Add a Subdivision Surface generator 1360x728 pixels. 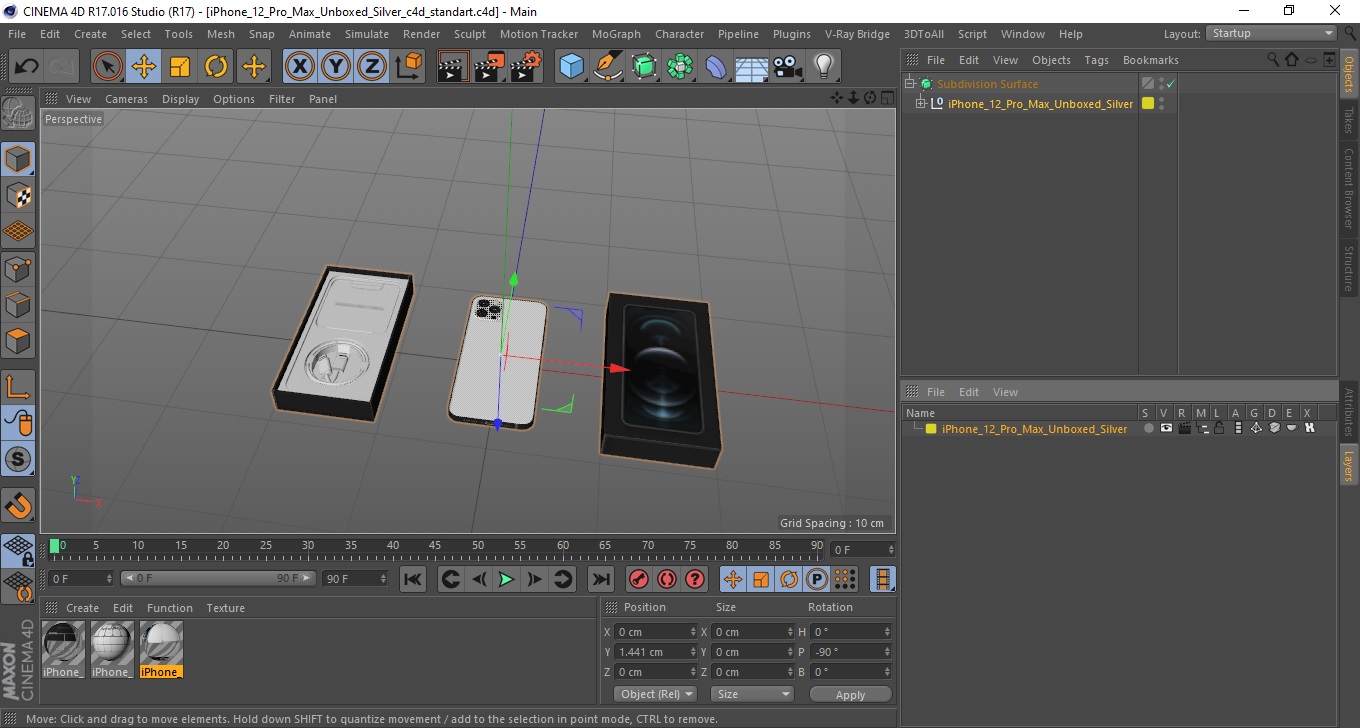(644, 67)
